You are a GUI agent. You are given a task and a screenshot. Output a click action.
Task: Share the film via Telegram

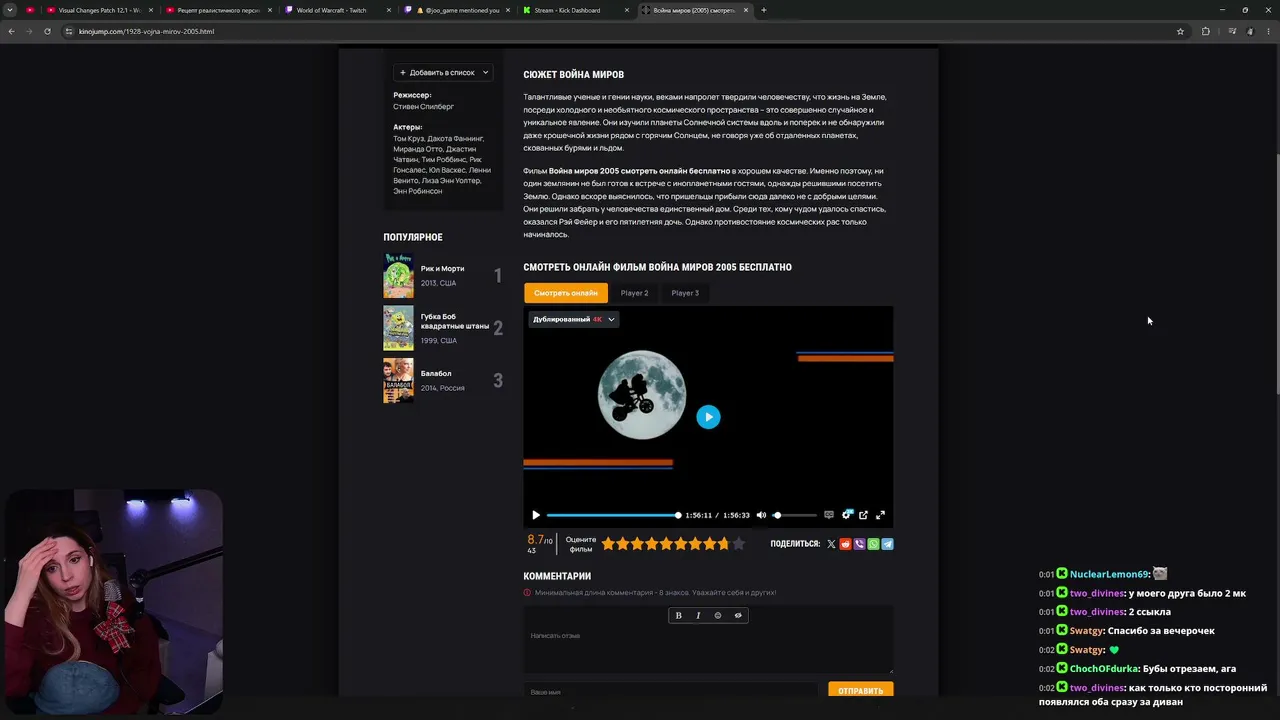(888, 544)
